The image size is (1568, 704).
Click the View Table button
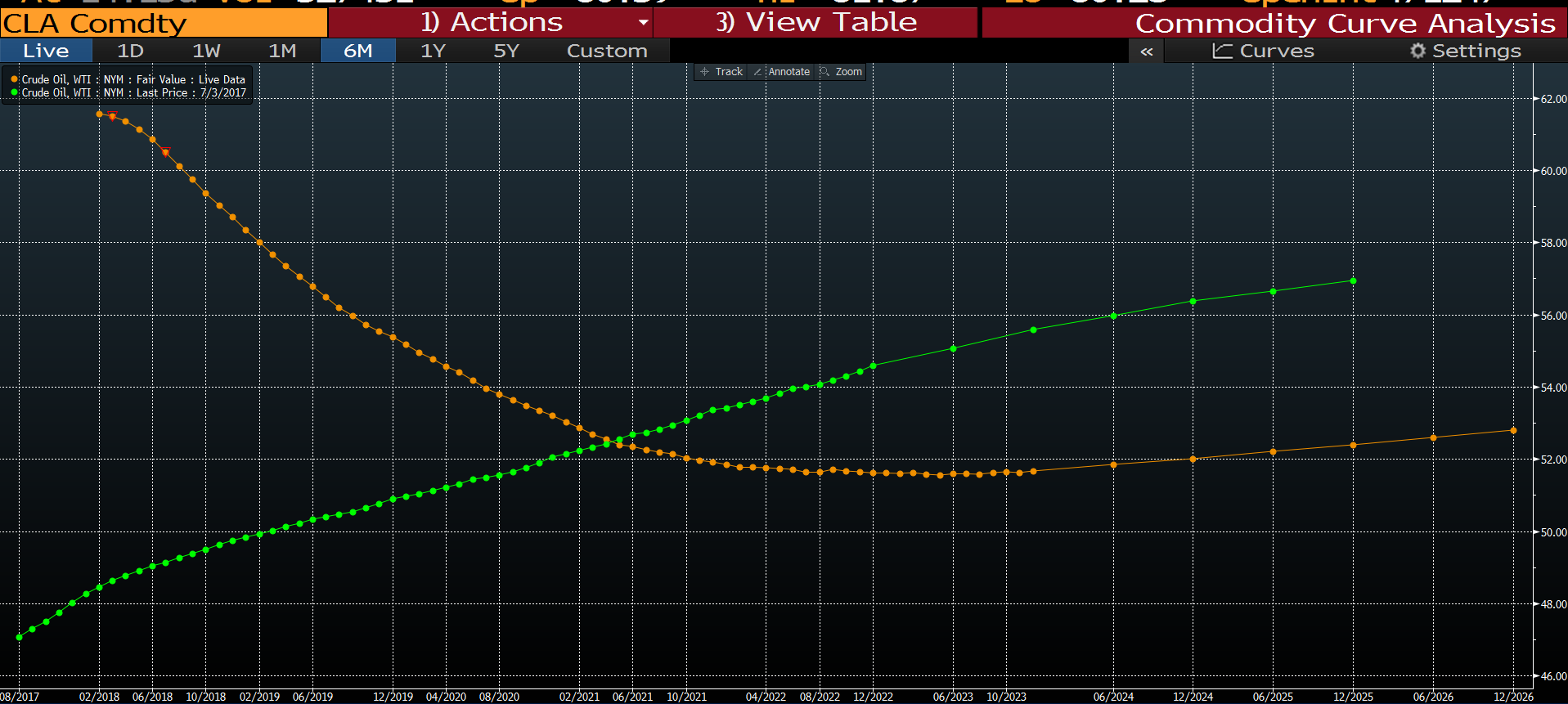click(x=815, y=23)
